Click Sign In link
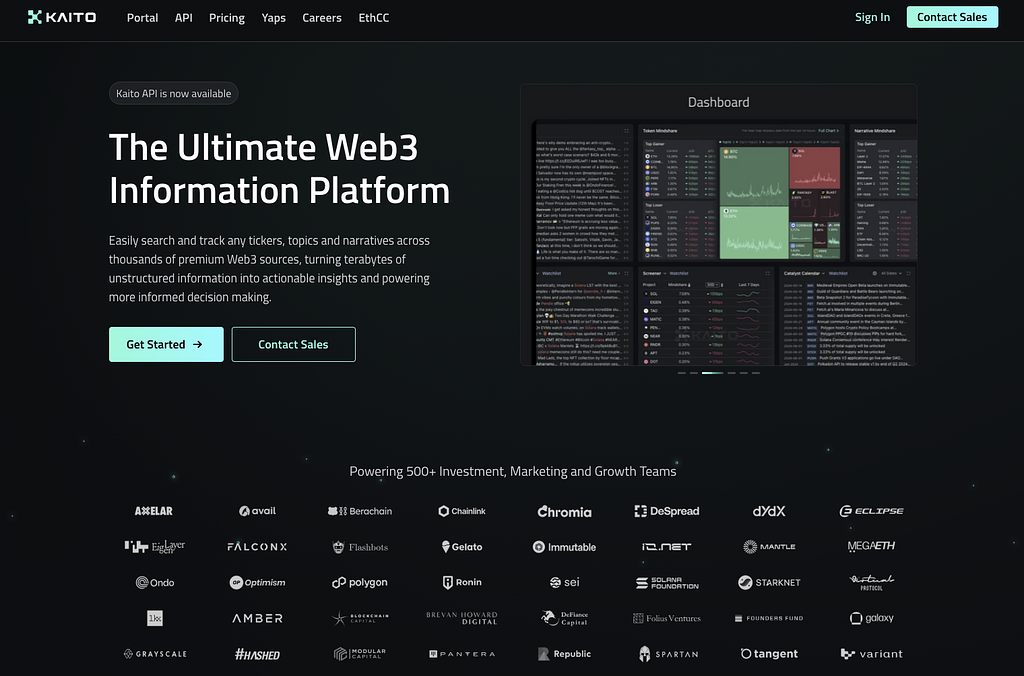Screen dimensions: 1024x676 872,17
